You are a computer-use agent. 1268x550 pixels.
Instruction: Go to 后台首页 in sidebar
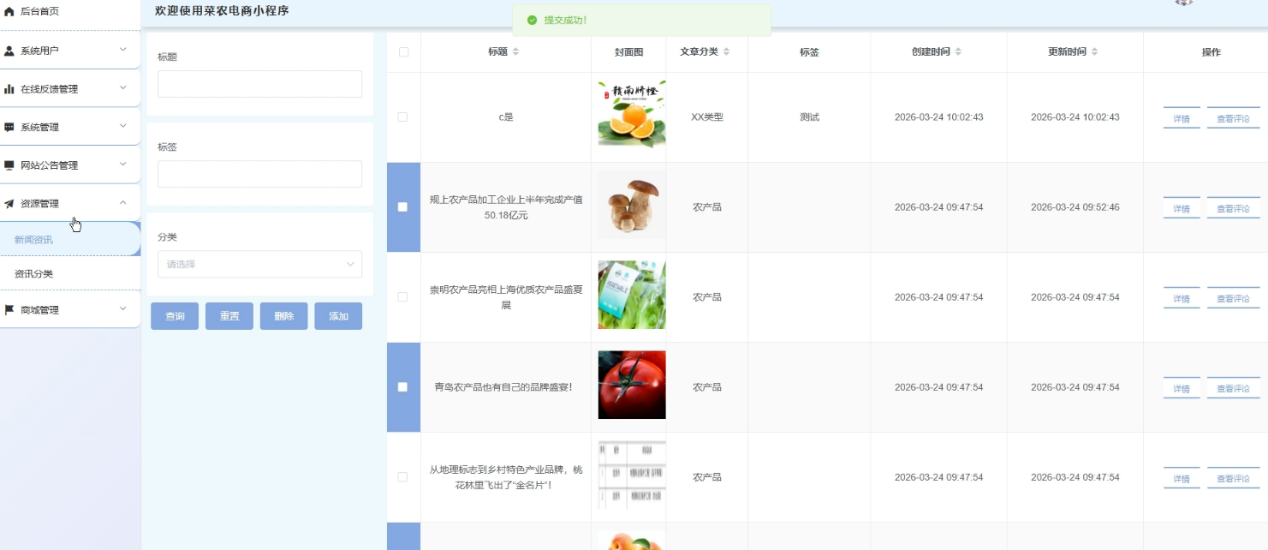[x=39, y=11]
